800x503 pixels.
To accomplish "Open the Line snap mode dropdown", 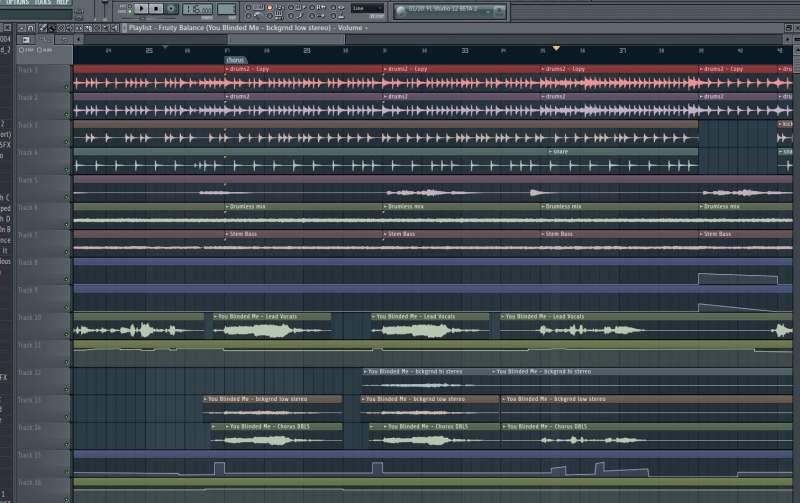I will pos(366,9).
